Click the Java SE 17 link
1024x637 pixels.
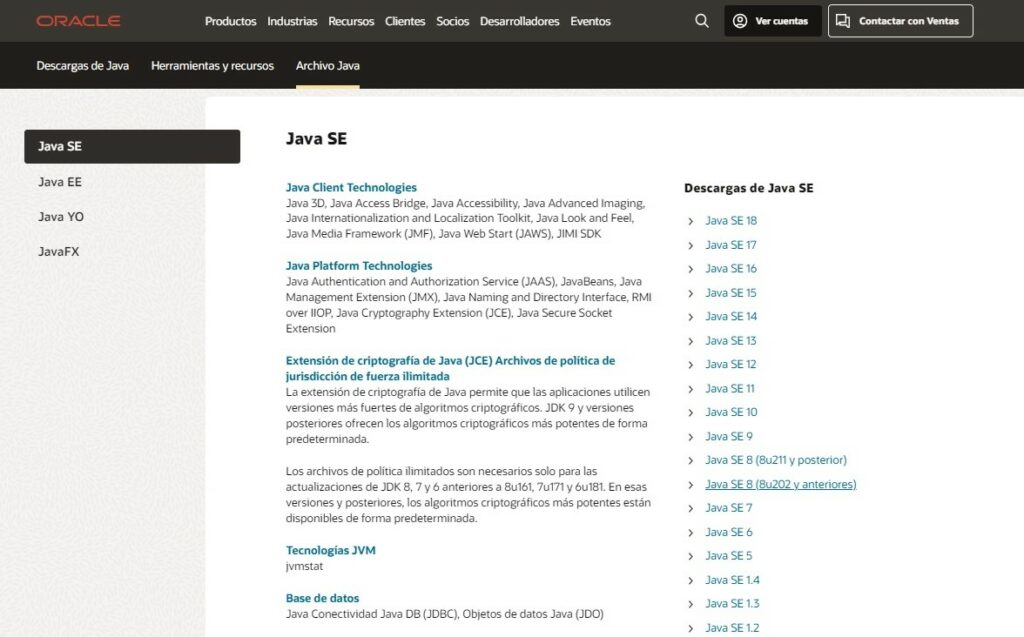[x=731, y=245]
